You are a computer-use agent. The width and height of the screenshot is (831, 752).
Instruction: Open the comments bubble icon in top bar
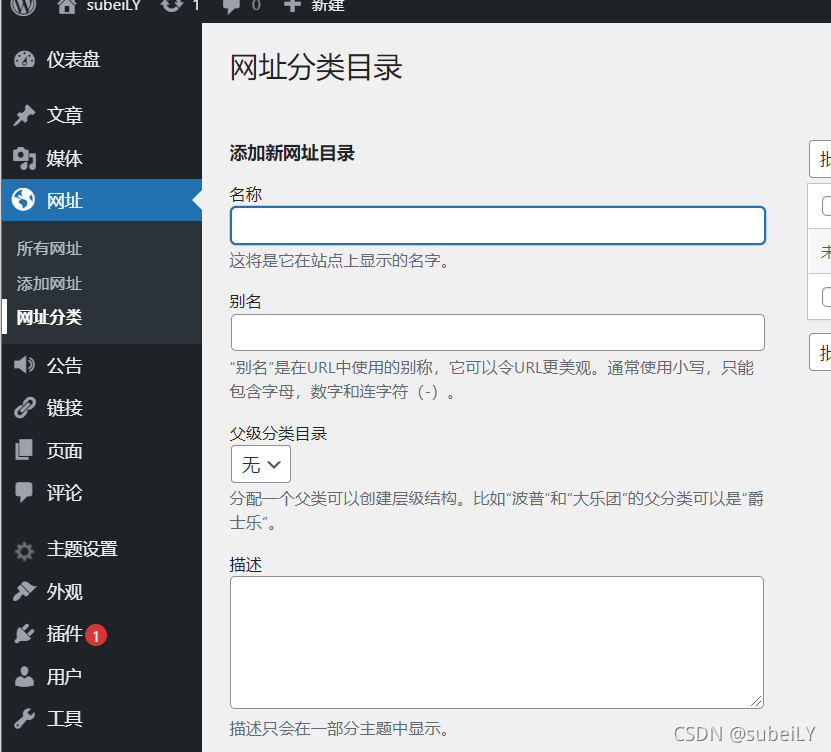tap(231, 6)
